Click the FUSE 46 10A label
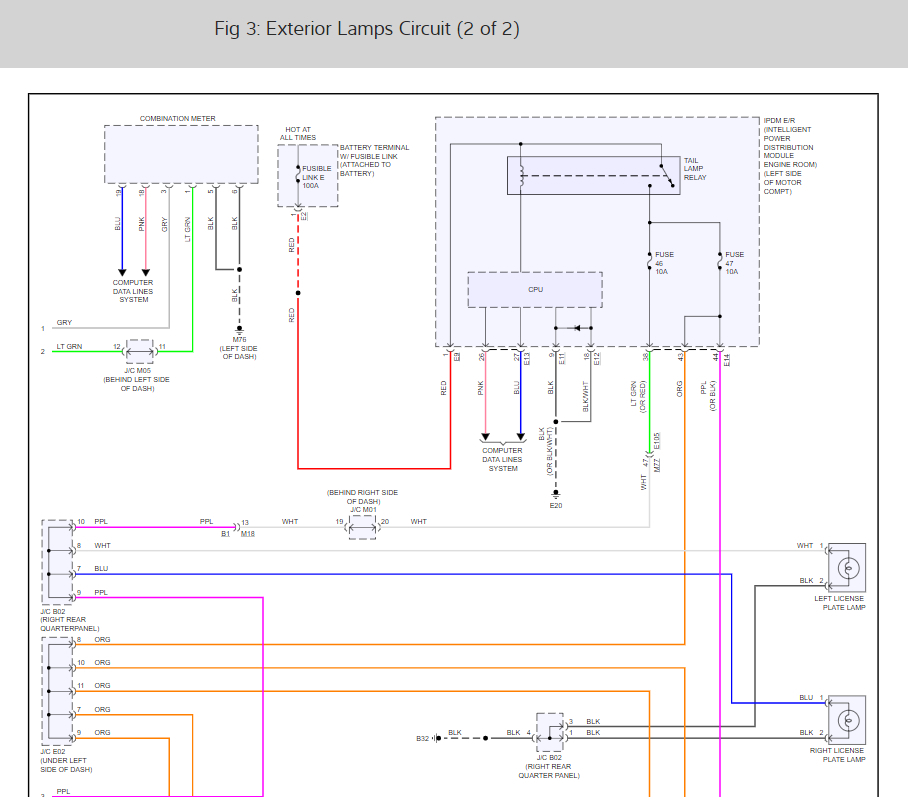Viewport: 908px width, 811px height. [664, 263]
